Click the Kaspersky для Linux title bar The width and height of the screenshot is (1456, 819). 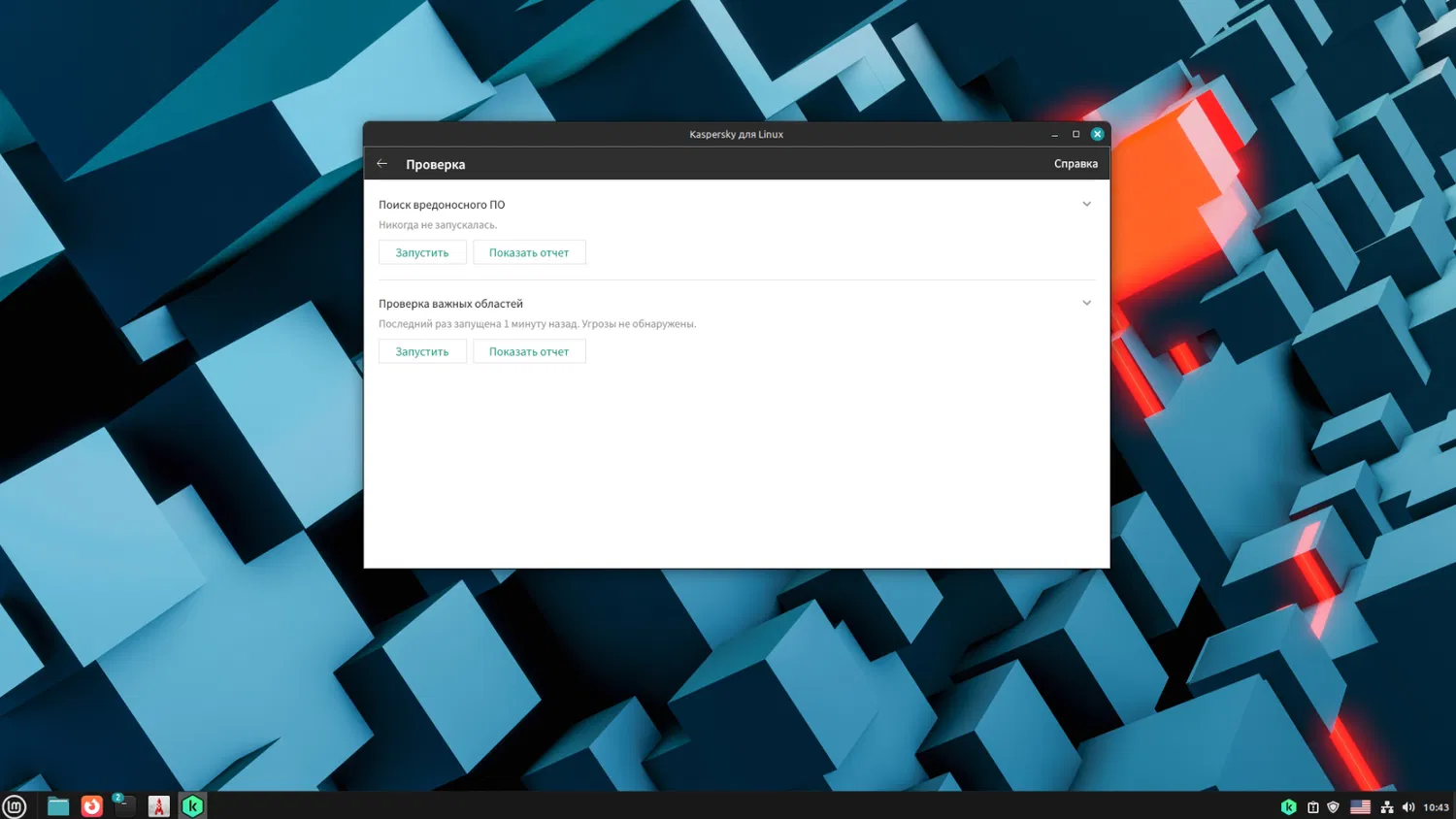(x=736, y=135)
